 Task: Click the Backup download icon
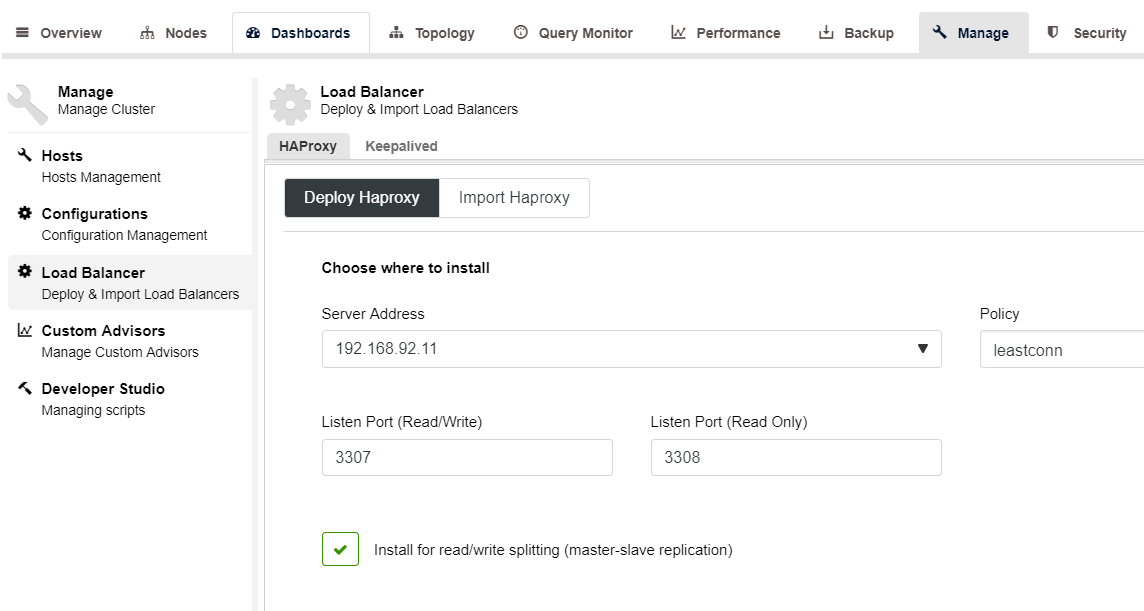[826, 33]
